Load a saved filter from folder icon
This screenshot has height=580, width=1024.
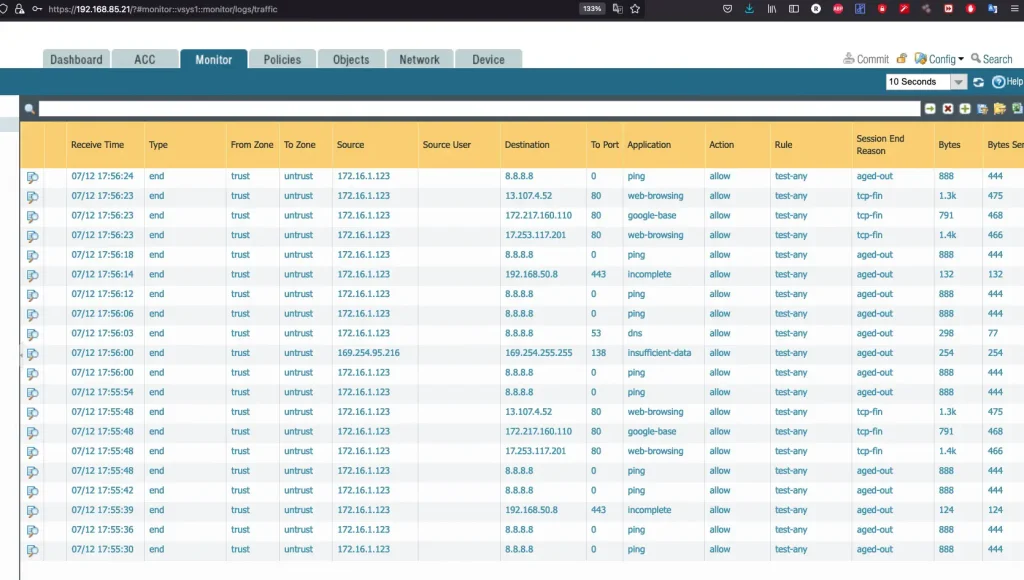[999, 109]
